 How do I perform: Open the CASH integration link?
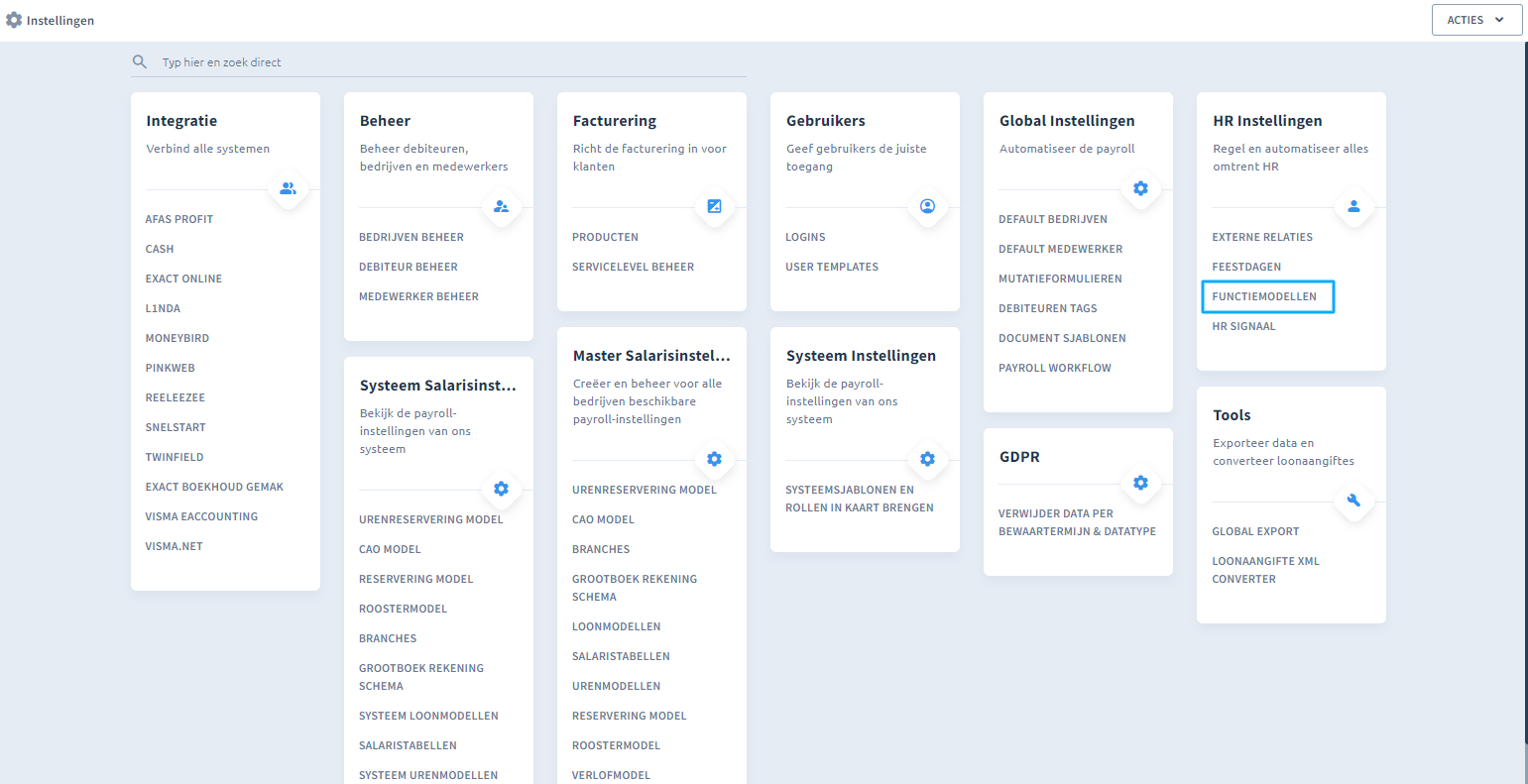click(x=160, y=249)
